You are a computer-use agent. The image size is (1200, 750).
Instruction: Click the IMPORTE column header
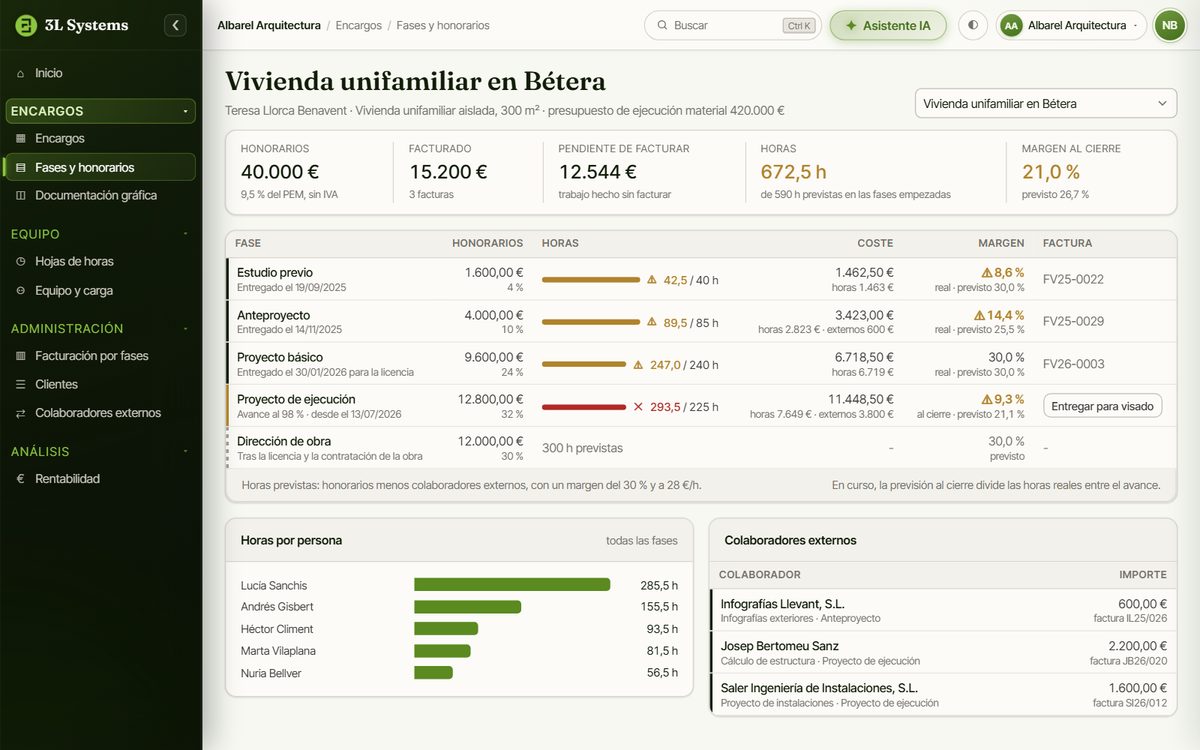coord(1143,575)
